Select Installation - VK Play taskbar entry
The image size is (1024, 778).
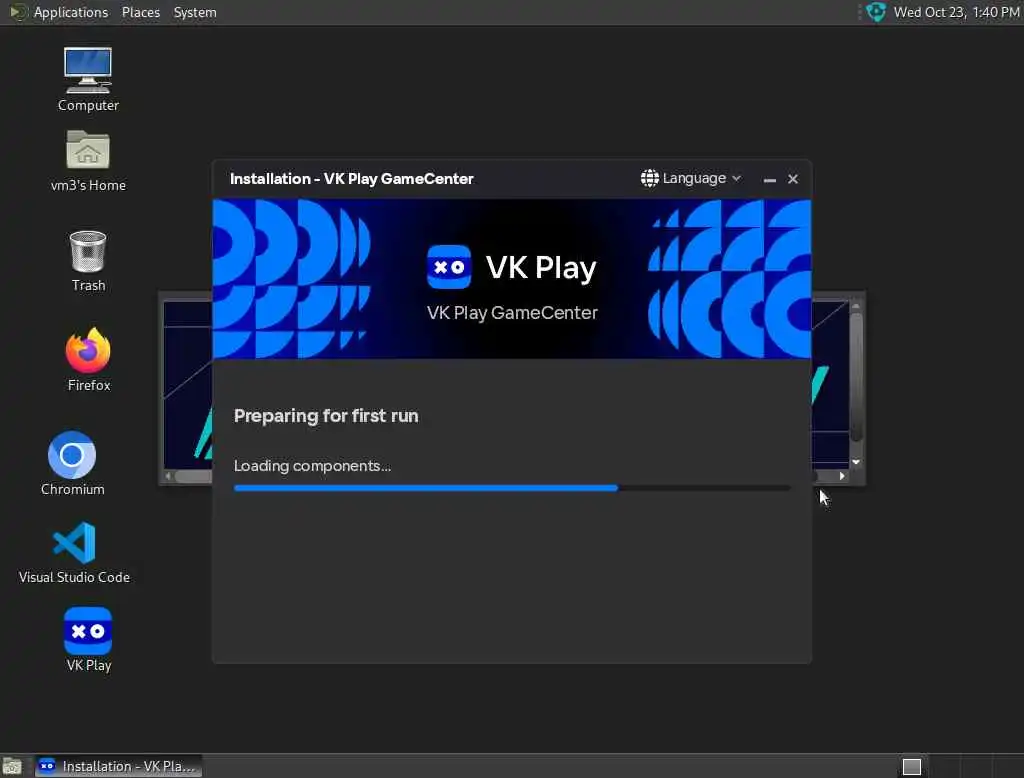pos(118,766)
